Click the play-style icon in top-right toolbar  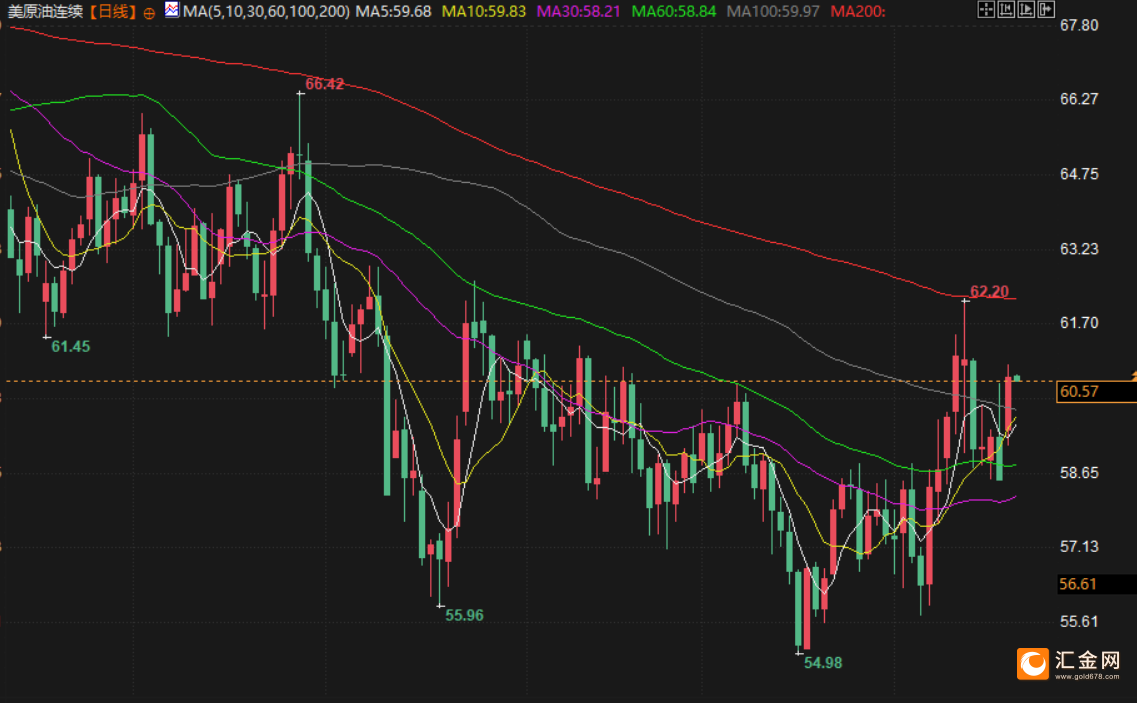pyautogui.click(x=1026, y=9)
